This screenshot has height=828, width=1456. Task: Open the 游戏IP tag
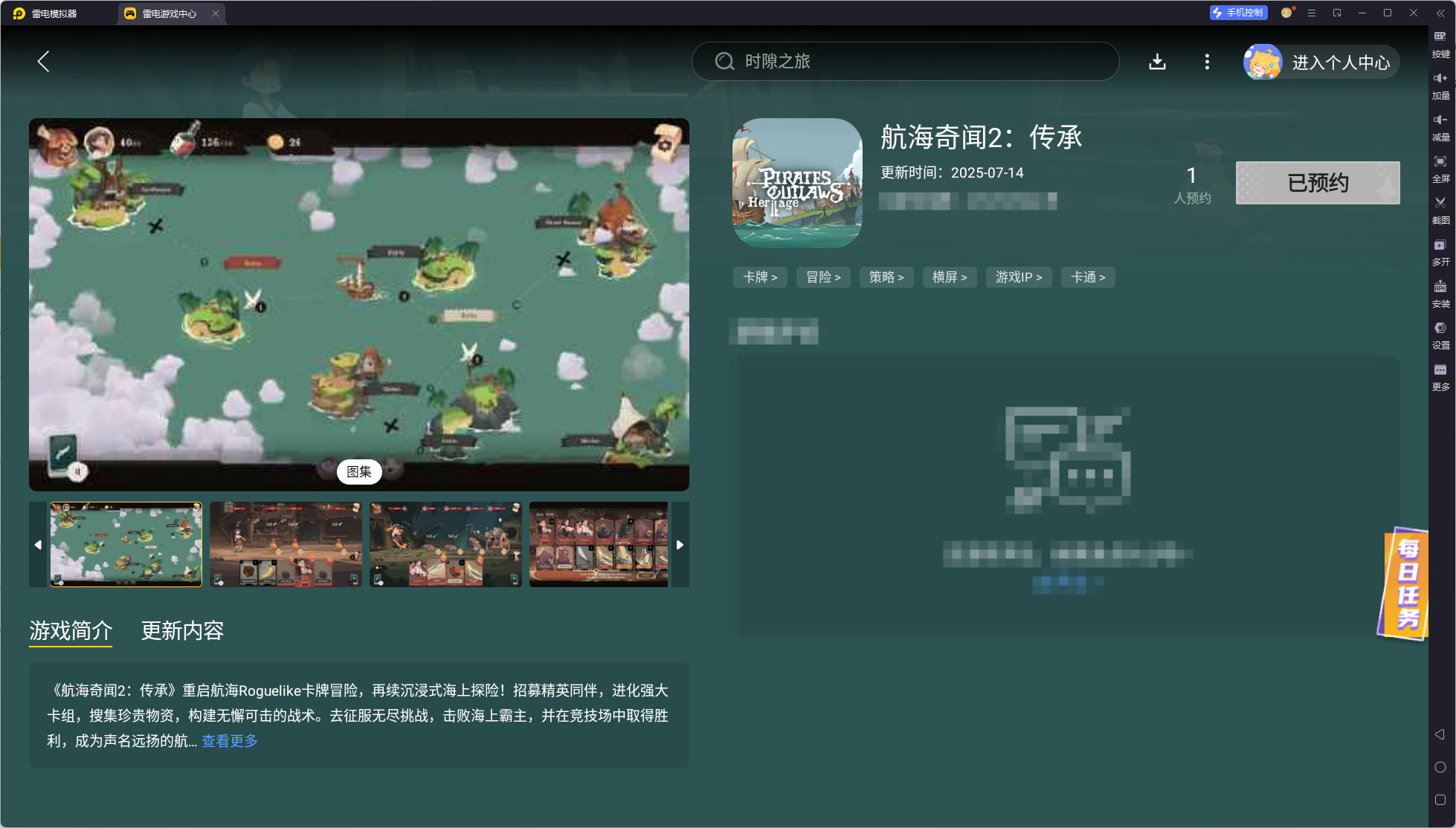tap(1019, 277)
